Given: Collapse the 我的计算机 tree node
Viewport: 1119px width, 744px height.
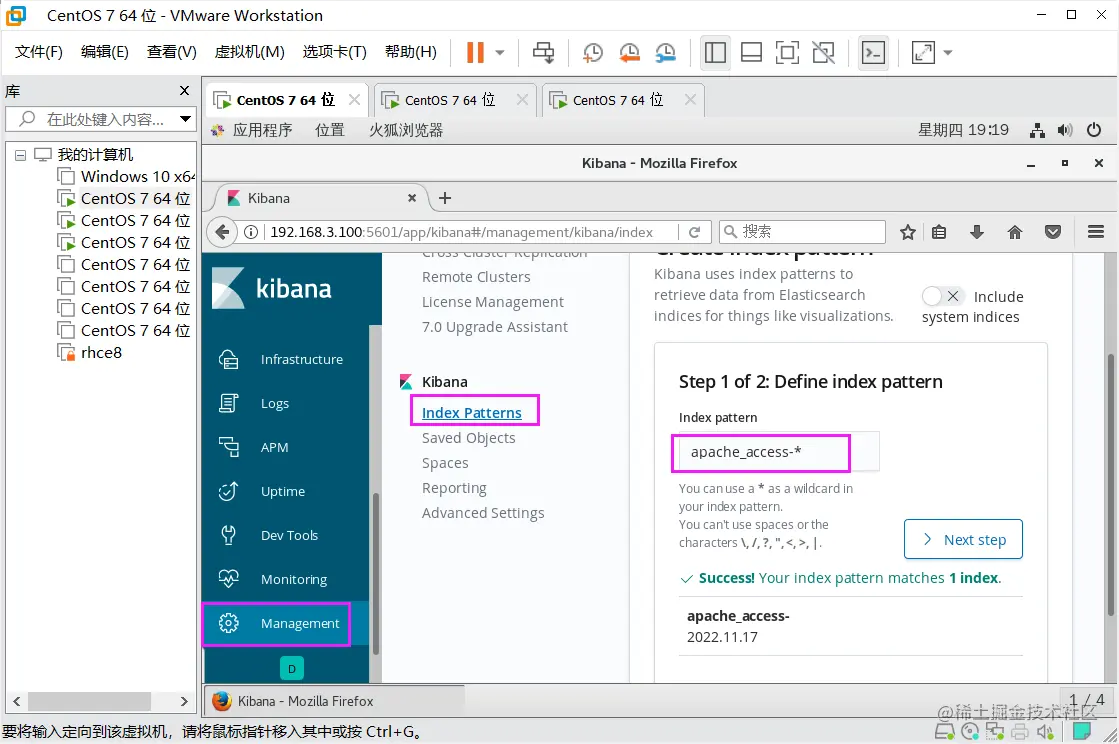Looking at the screenshot, I should pos(20,155).
